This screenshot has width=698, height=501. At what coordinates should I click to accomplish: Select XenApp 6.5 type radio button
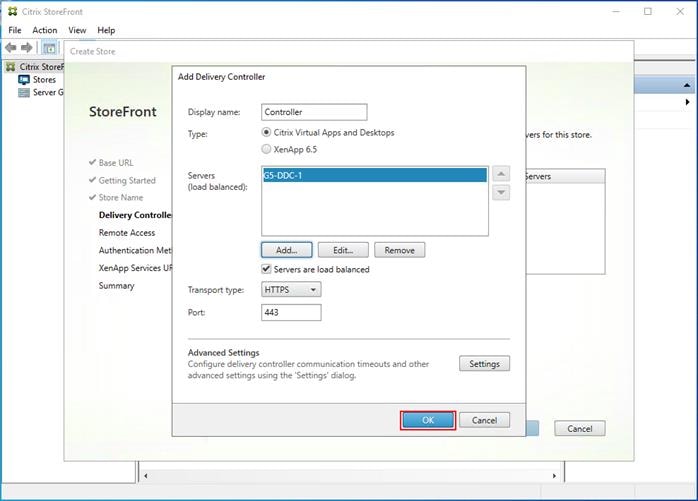click(x=266, y=149)
